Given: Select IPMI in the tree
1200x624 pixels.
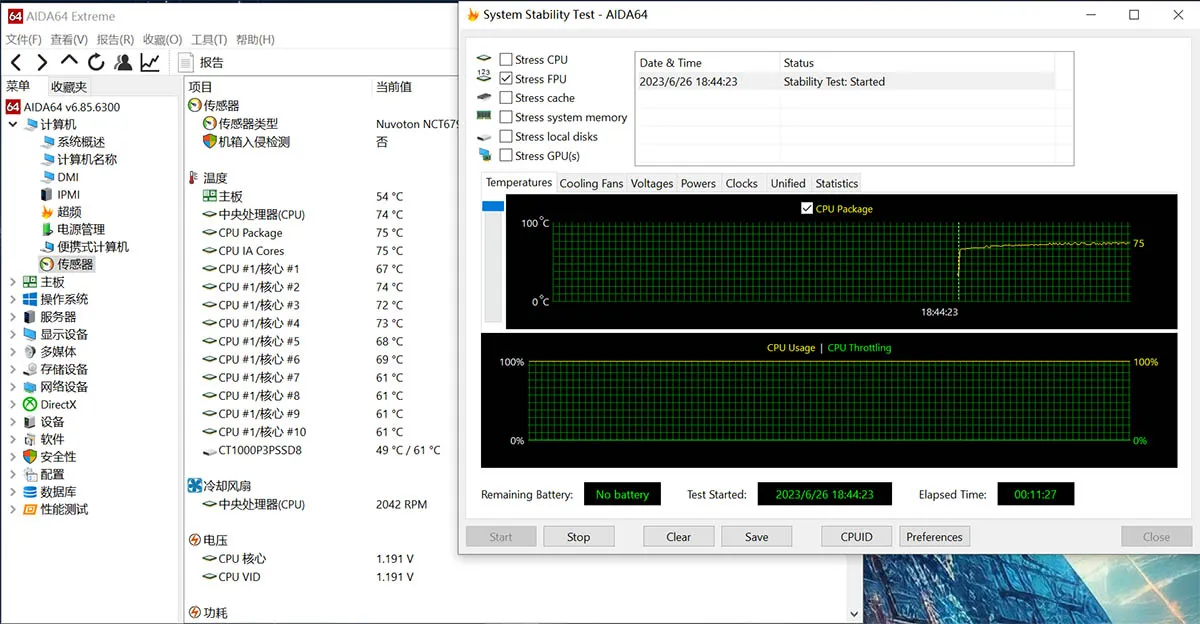Looking at the screenshot, I should [x=60, y=194].
